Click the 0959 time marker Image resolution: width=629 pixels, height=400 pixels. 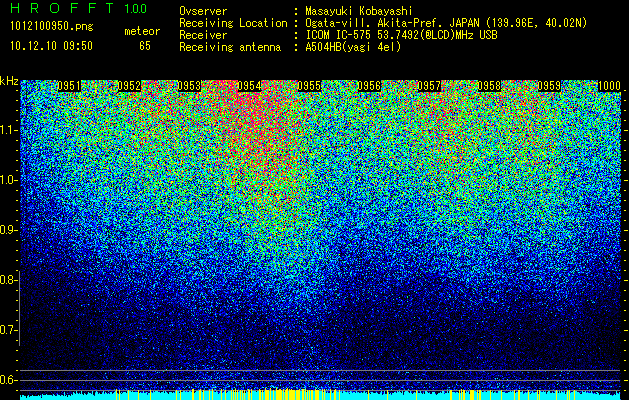tap(549, 86)
